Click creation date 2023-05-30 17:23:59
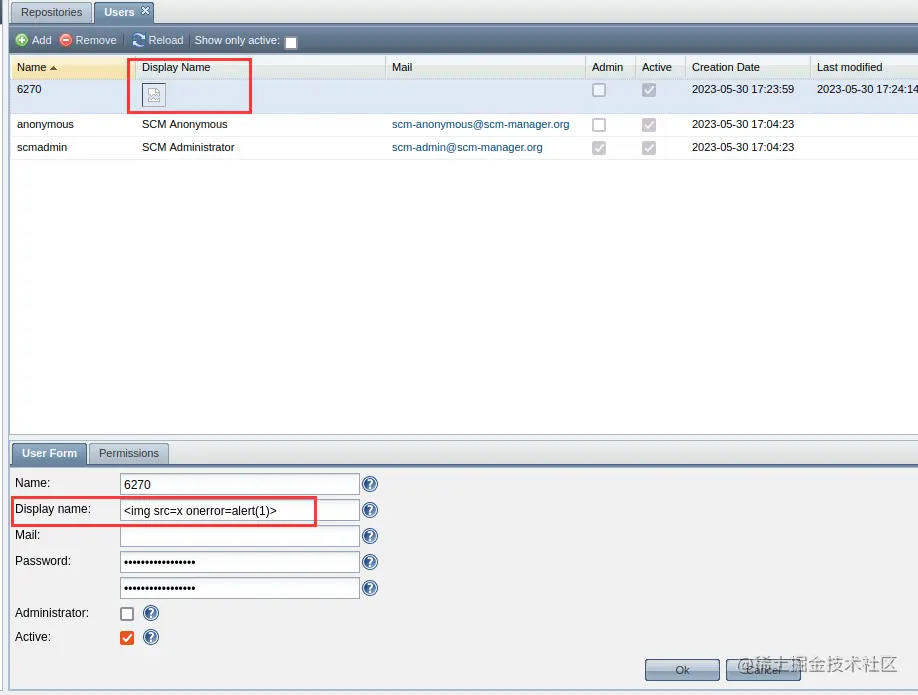Screen dimensions: 918x695 pos(743,89)
